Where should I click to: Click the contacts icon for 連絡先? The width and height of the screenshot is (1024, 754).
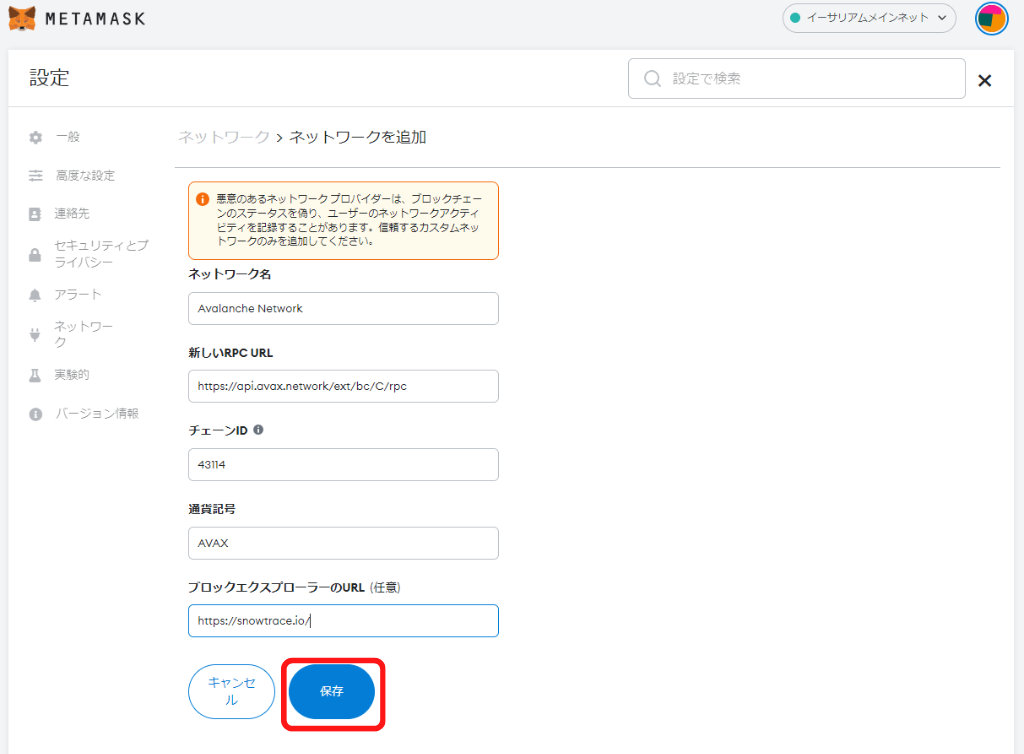pos(35,214)
